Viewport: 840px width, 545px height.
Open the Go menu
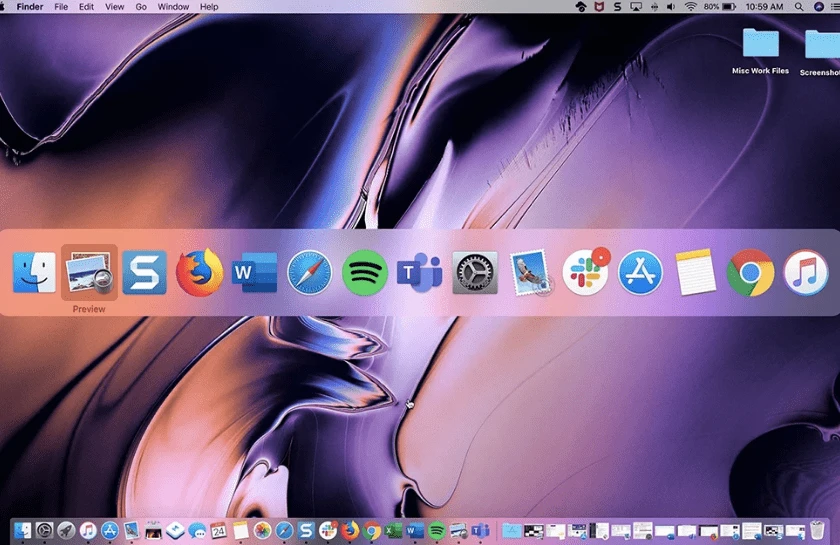point(141,7)
